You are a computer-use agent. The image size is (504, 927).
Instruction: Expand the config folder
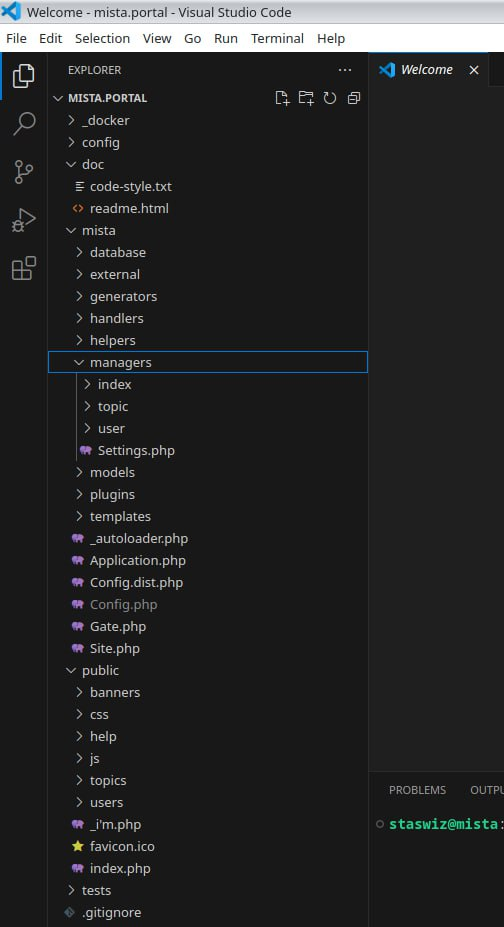208,142
